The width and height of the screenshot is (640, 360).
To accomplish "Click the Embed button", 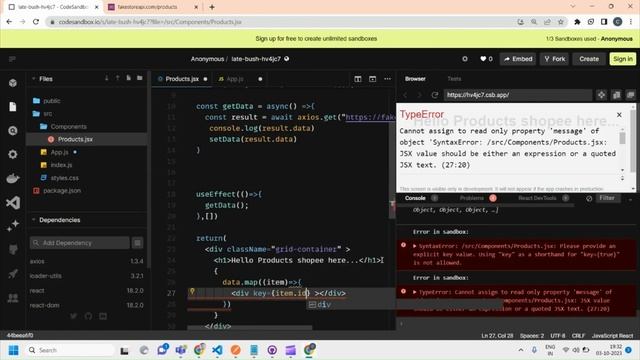I will click(518, 59).
